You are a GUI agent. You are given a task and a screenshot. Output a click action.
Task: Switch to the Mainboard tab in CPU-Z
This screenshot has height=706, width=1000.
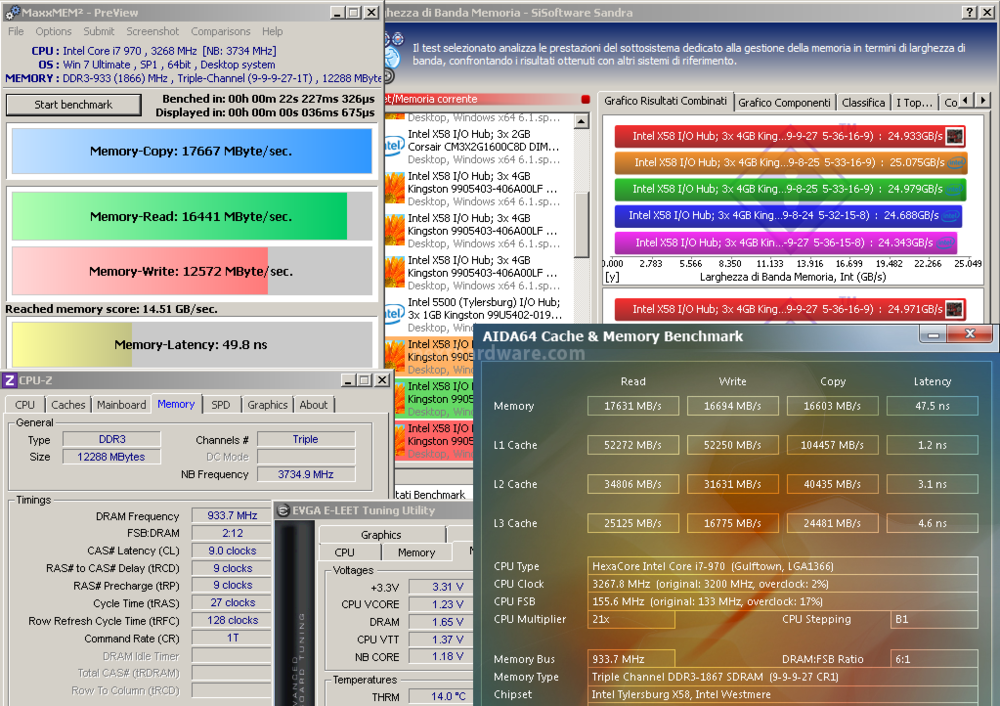pos(121,405)
